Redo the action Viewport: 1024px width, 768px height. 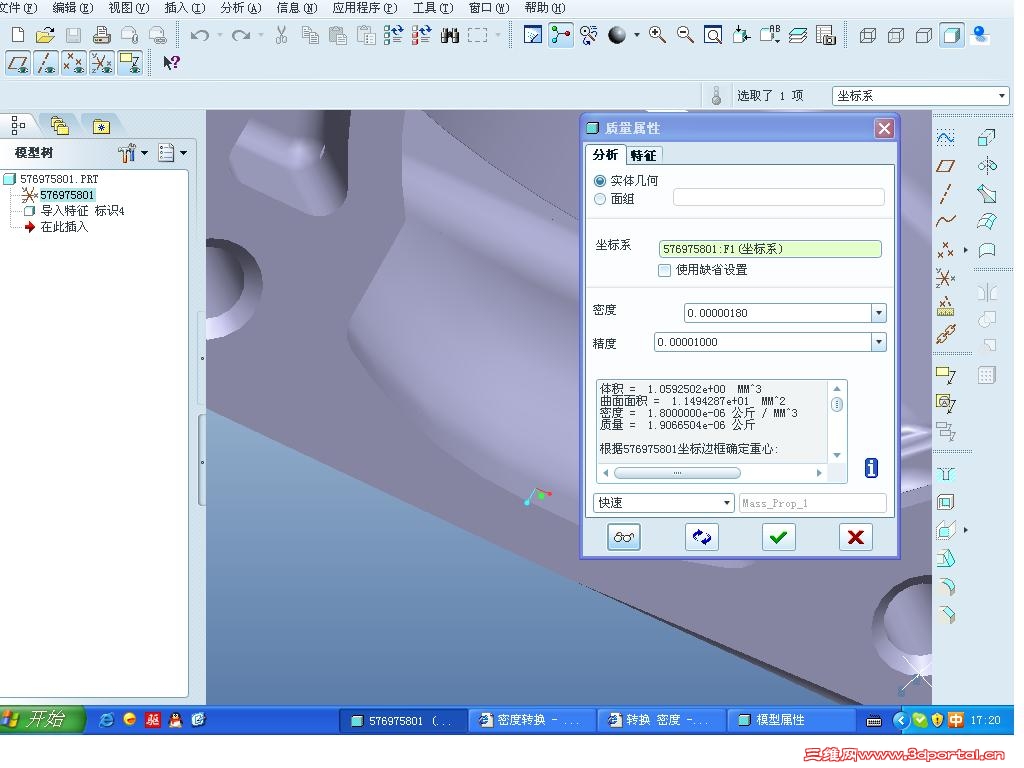pos(241,35)
